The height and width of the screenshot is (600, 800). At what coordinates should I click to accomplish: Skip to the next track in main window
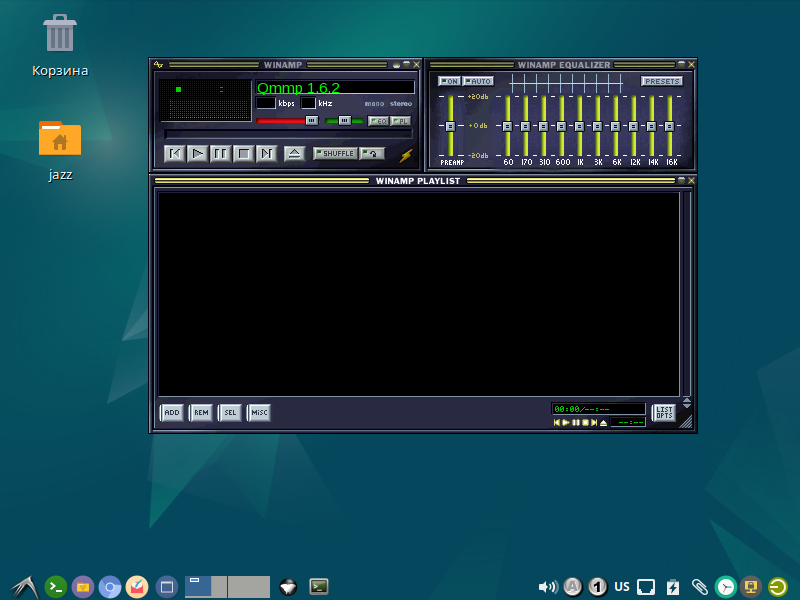(x=266, y=154)
